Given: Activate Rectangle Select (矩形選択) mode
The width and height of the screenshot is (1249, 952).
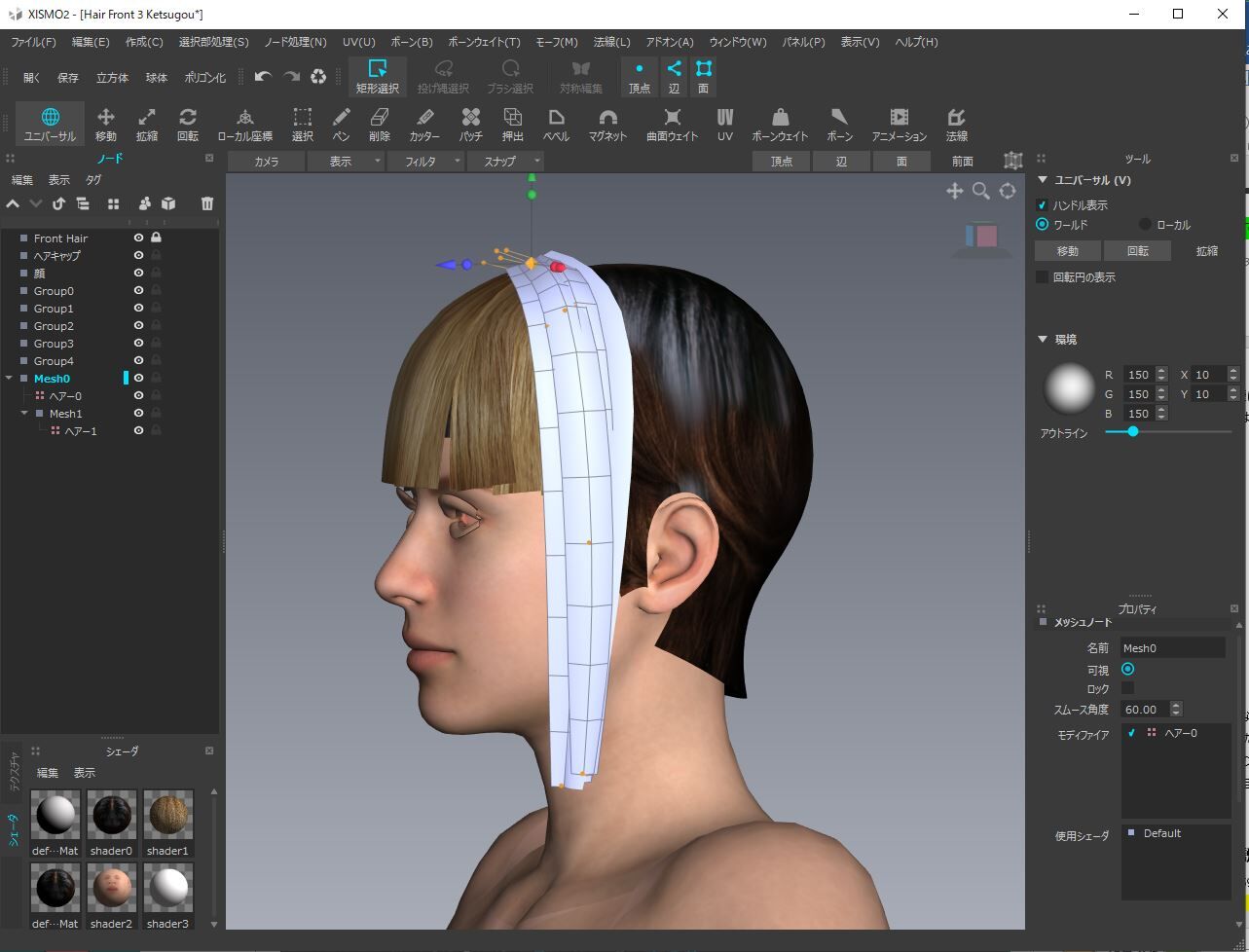Looking at the screenshot, I should [378, 76].
